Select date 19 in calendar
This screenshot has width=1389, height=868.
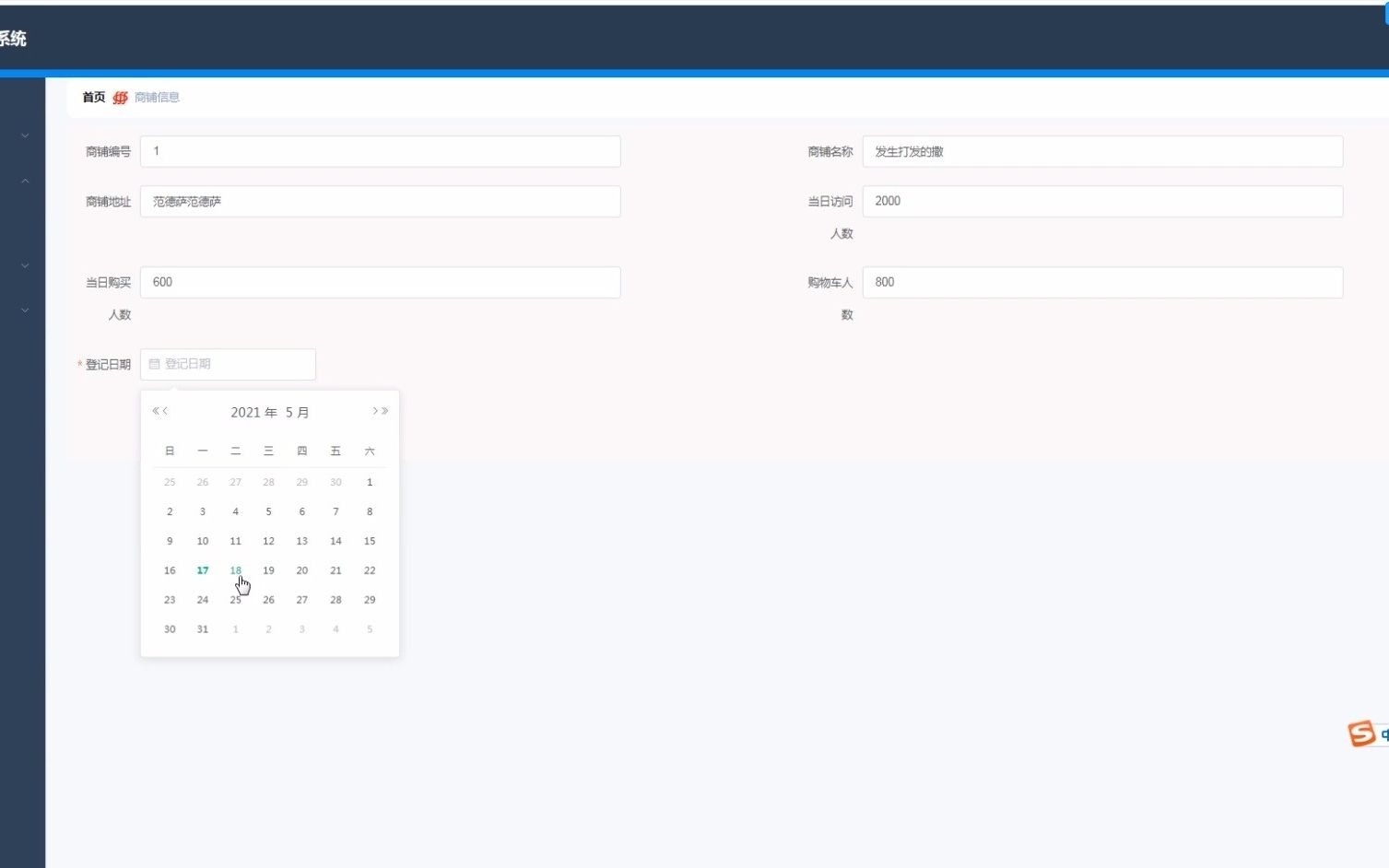pyautogui.click(x=268, y=570)
